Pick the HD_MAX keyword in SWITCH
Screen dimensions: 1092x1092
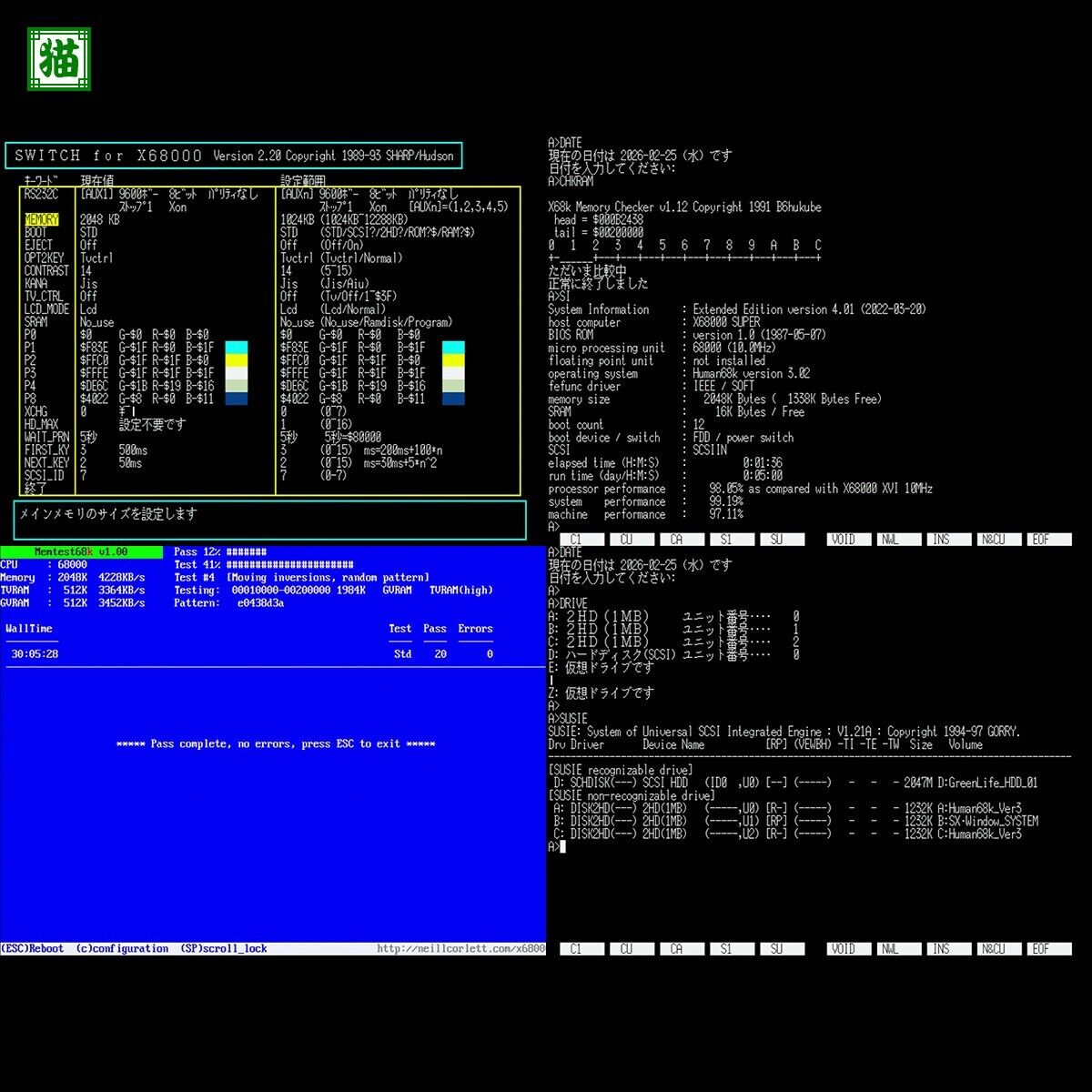click(x=41, y=424)
